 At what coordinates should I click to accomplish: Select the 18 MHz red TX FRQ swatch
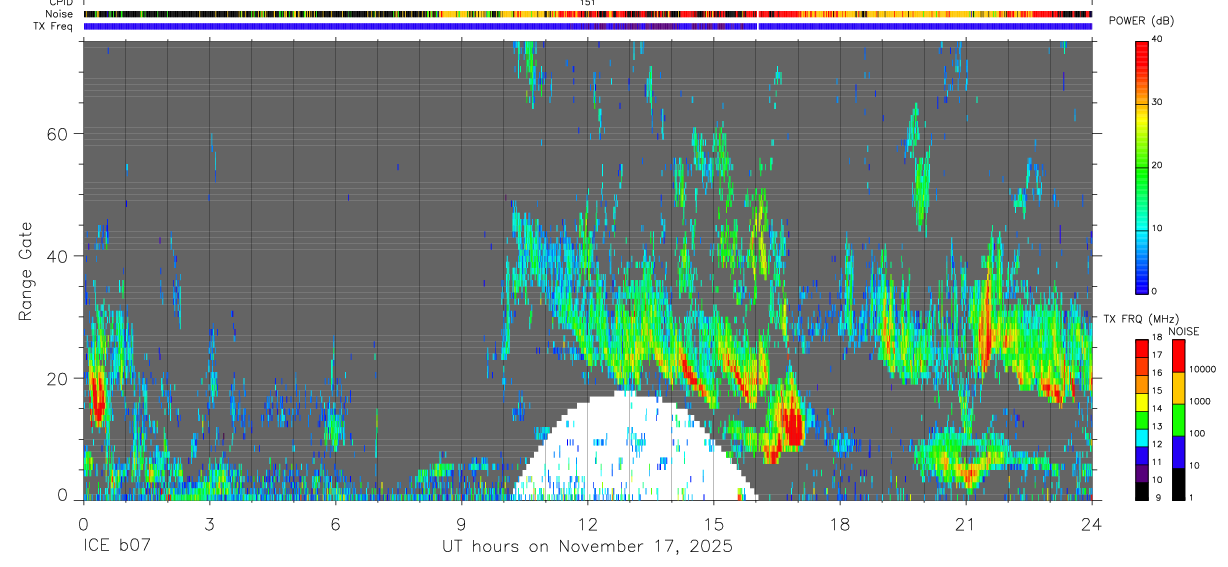coord(1141,347)
